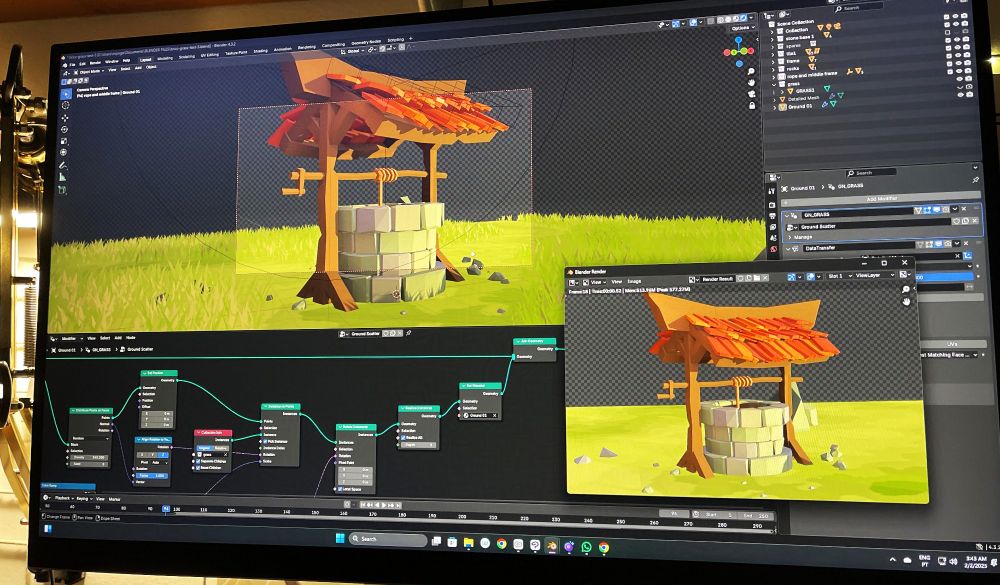
Task: Toggle Local Space checkbox in Rotate Instances node
Action: pyautogui.click(x=340, y=489)
